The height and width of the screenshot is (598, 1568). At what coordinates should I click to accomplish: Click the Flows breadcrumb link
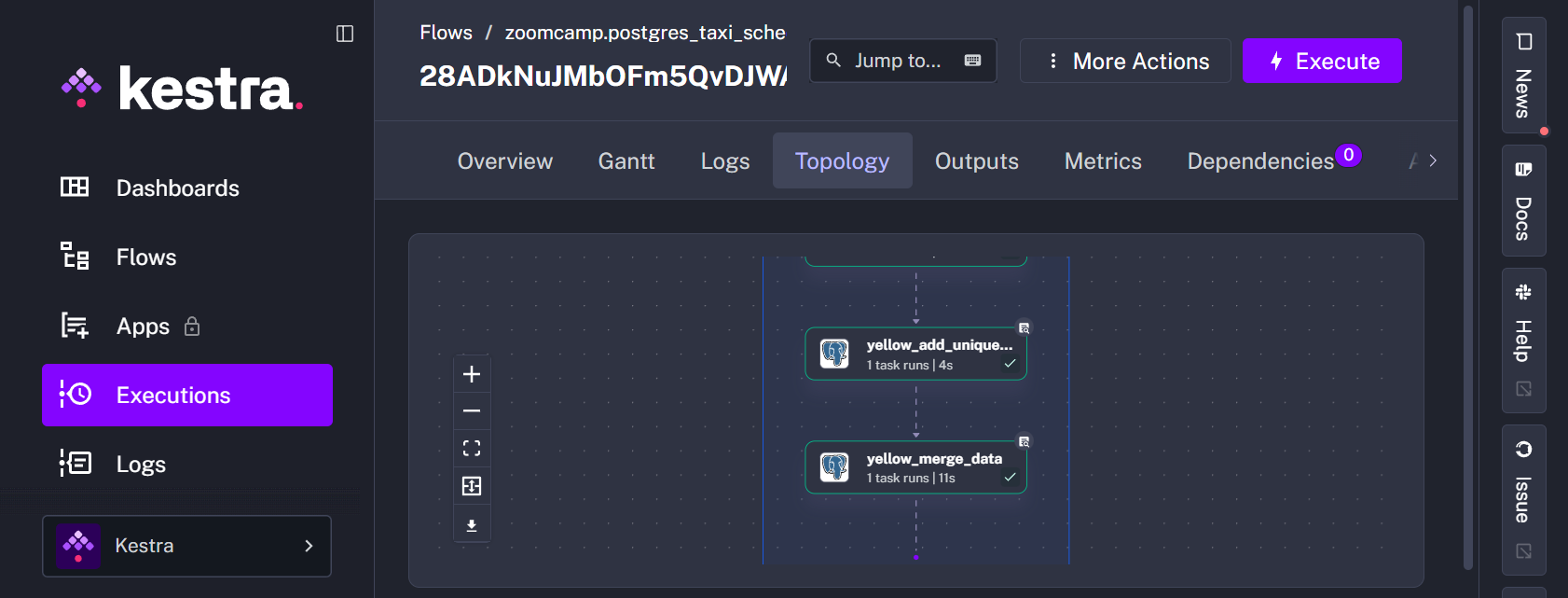coord(446,33)
